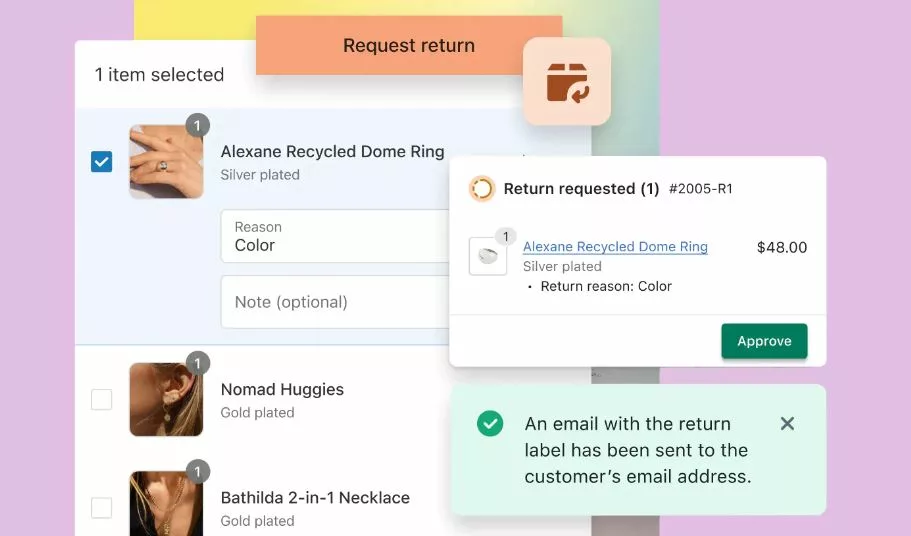911x536 pixels.
Task: Click the green Approve button
Action: pos(765,341)
